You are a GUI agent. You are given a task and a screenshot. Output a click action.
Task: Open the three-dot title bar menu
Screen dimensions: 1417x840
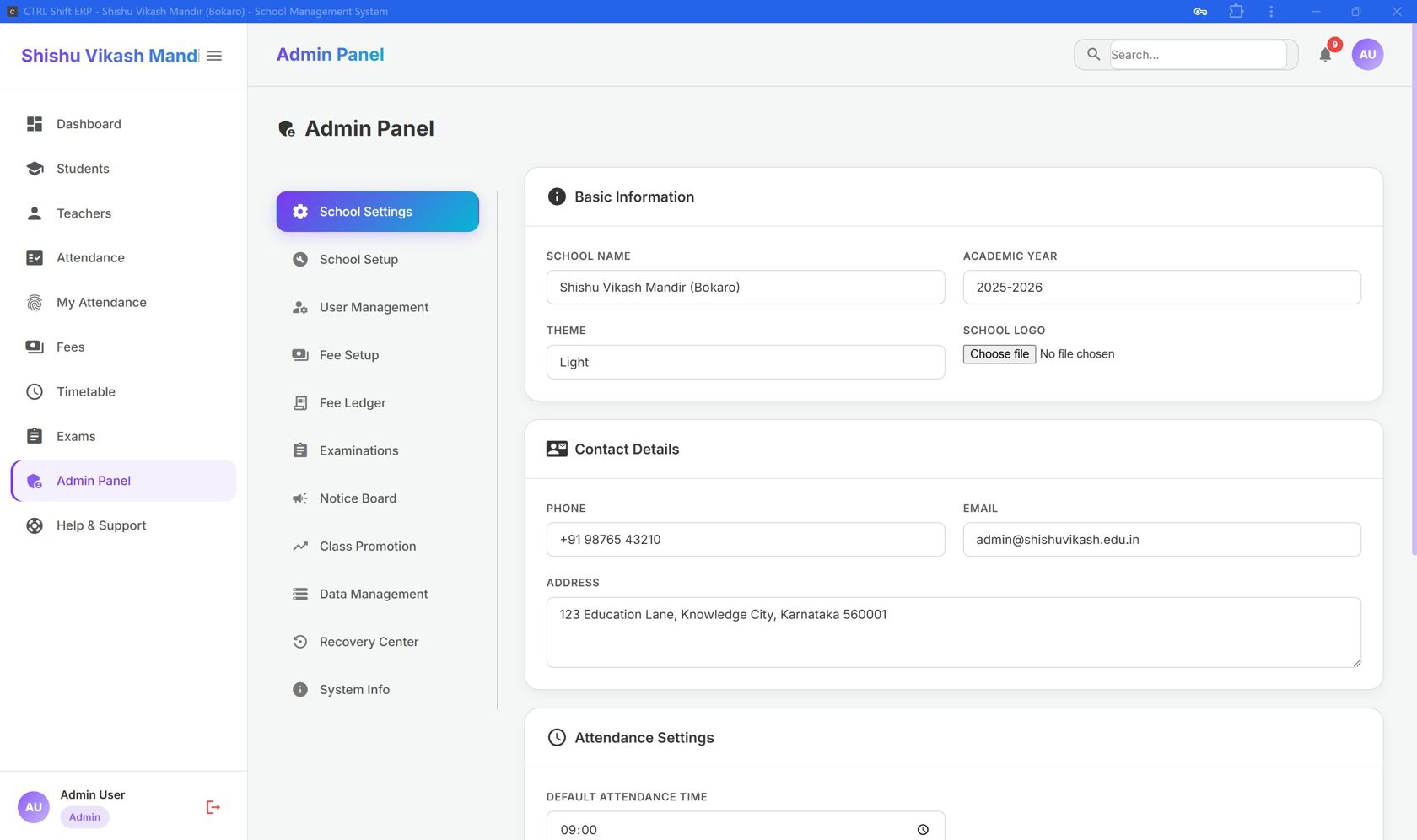point(1271,11)
